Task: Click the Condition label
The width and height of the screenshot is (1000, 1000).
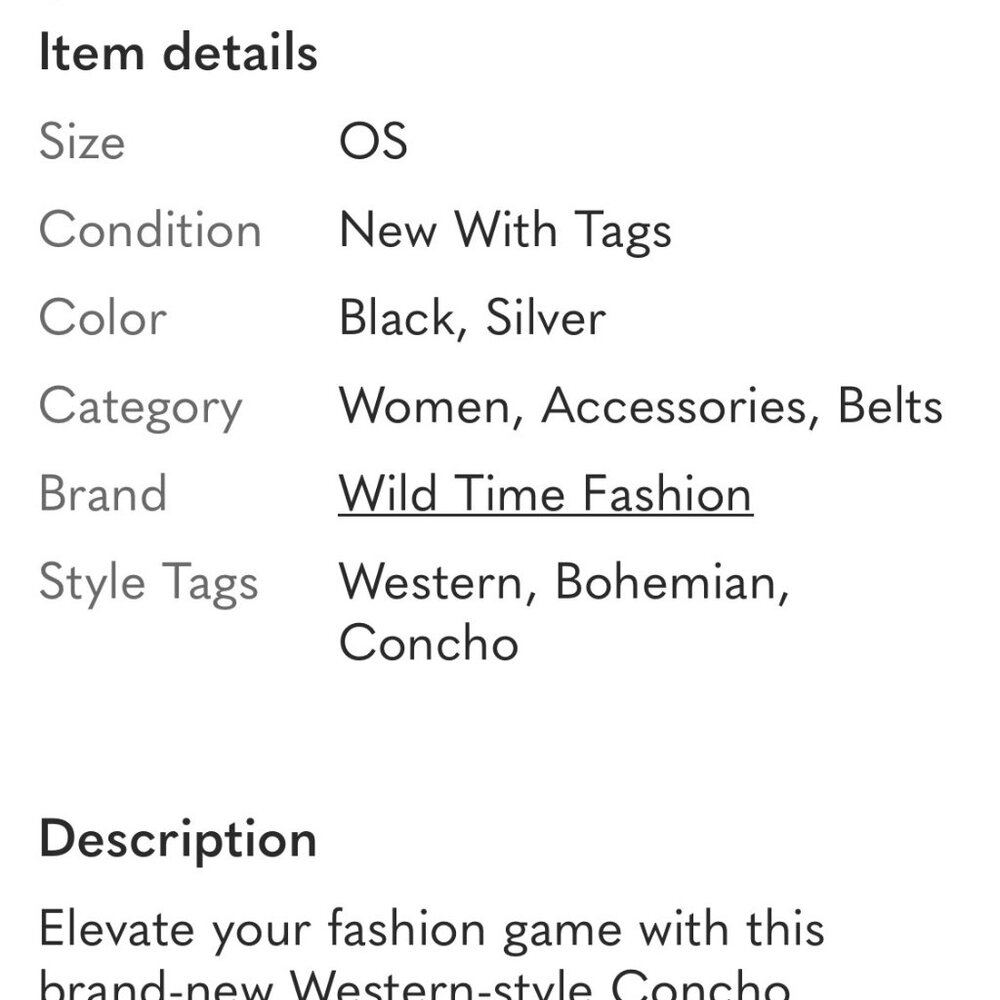Action: point(150,230)
